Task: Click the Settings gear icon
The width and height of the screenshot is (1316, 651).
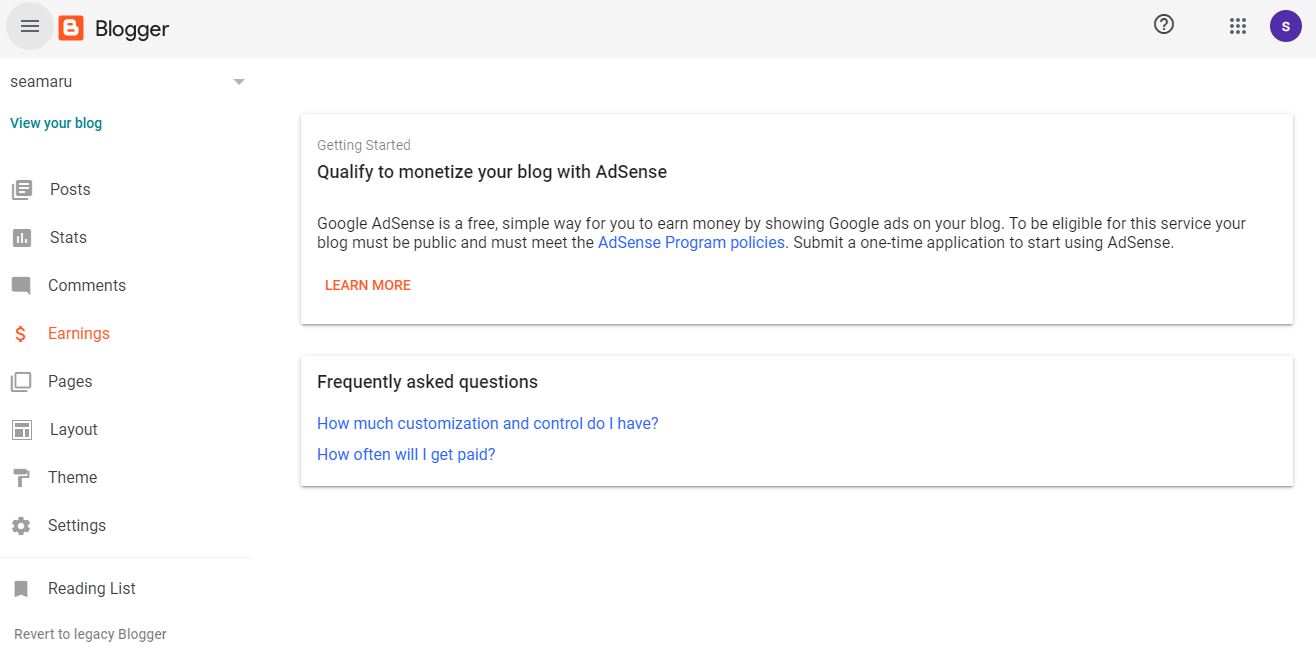Action: [x=21, y=526]
